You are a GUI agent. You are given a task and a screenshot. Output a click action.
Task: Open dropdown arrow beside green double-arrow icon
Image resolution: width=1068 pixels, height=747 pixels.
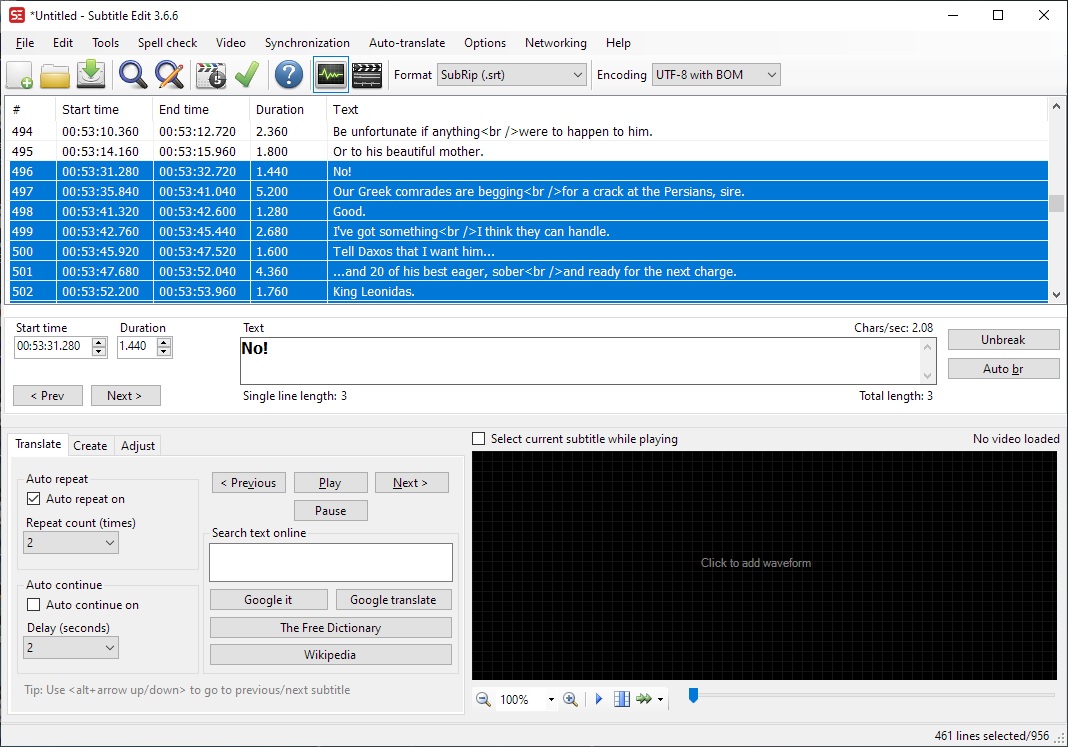pos(660,699)
